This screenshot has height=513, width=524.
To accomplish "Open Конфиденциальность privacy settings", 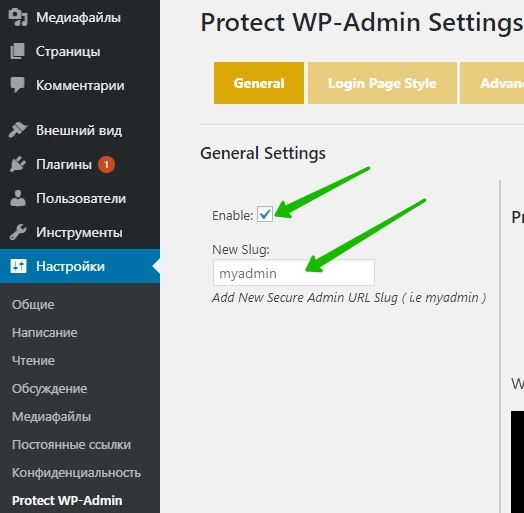I will coord(77,473).
